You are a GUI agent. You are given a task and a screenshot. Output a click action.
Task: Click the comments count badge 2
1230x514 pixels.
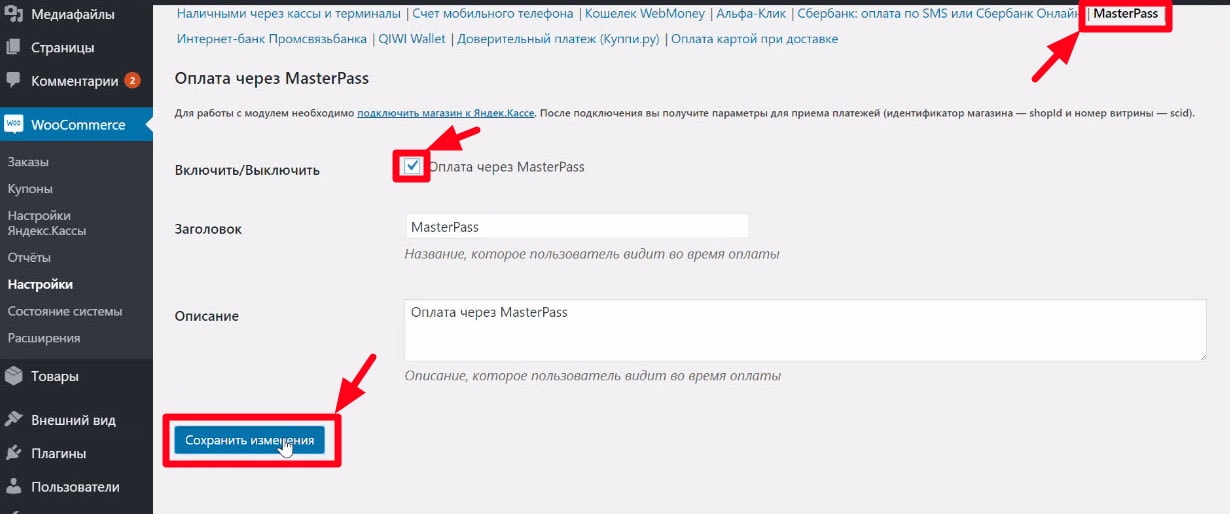click(132, 81)
